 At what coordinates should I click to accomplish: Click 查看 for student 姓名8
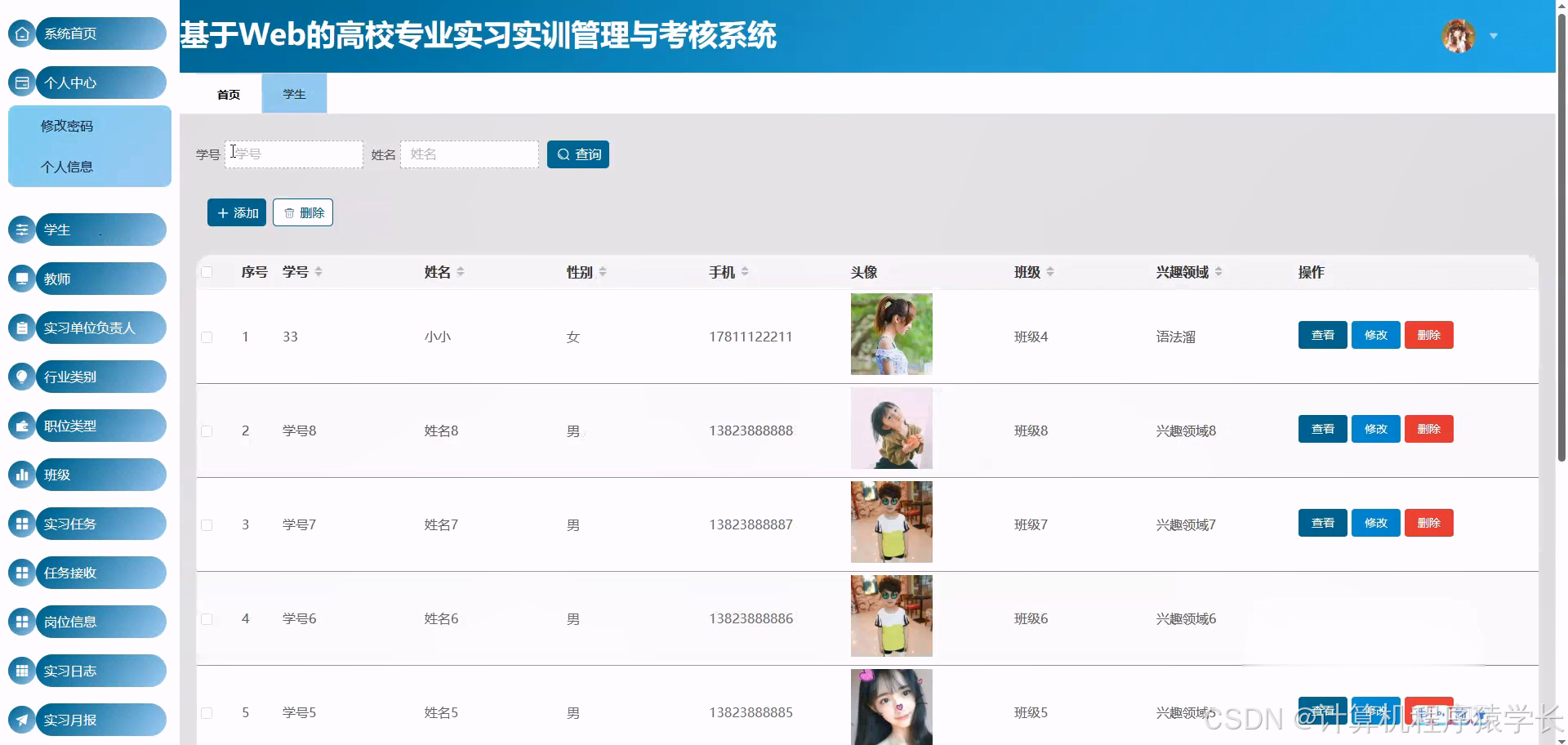[1323, 429]
